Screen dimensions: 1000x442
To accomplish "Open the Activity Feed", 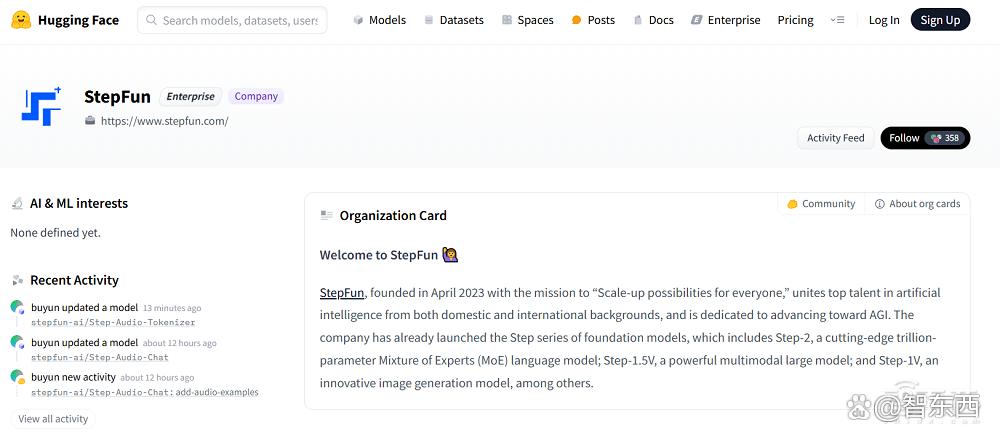I will click(835, 138).
